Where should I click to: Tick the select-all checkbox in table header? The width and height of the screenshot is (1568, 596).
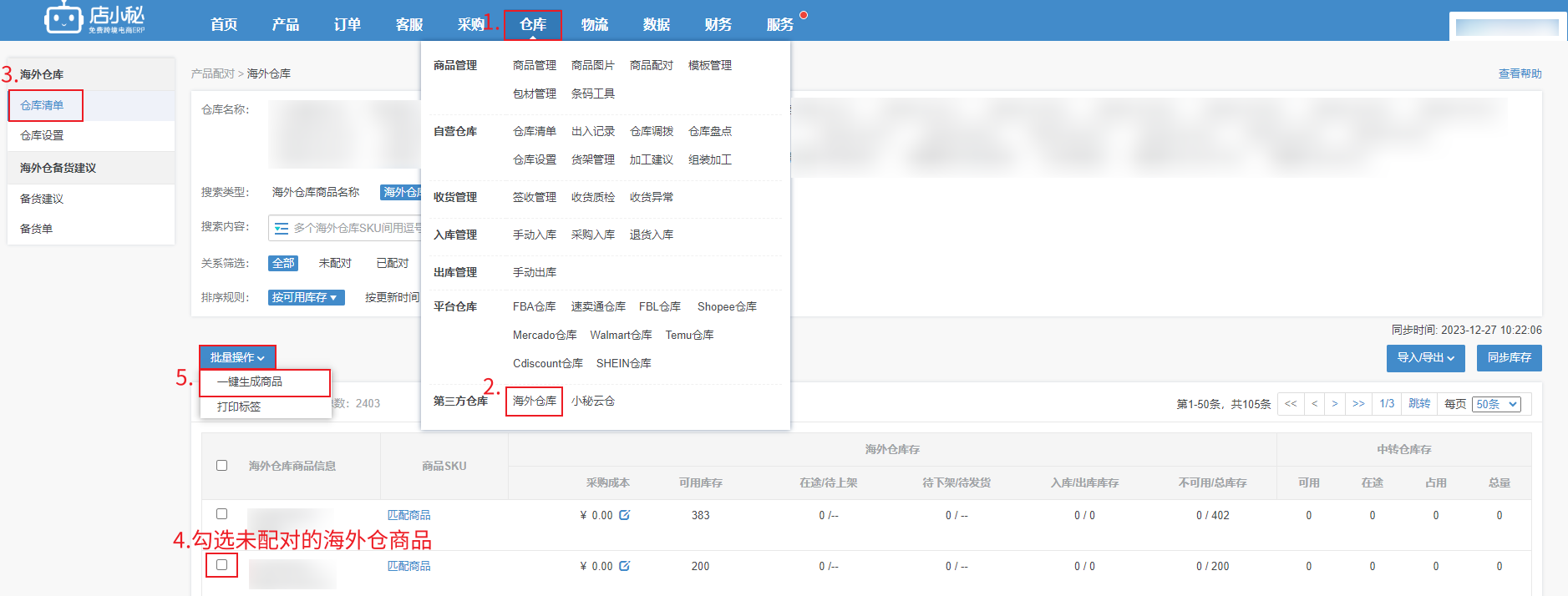click(x=221, y=466)
